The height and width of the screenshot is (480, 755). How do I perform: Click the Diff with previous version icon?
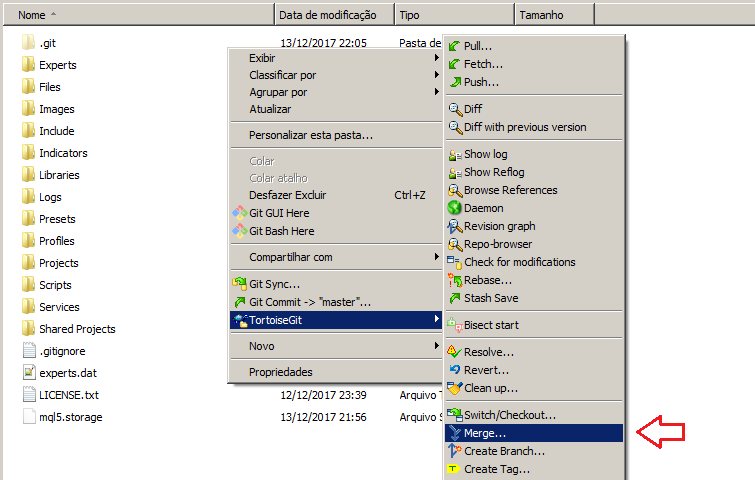455,127
